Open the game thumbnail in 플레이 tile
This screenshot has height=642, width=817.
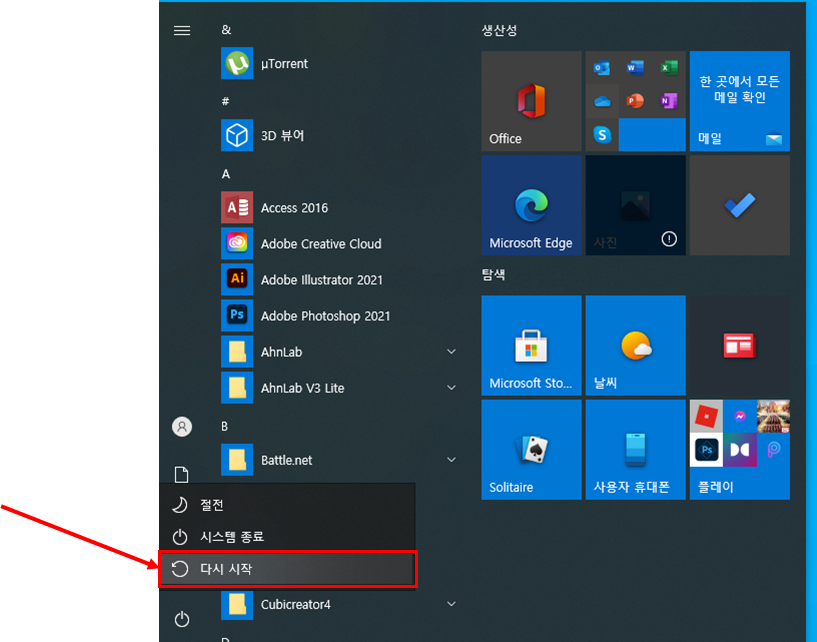pyautogui.click(x=773, y=416)
